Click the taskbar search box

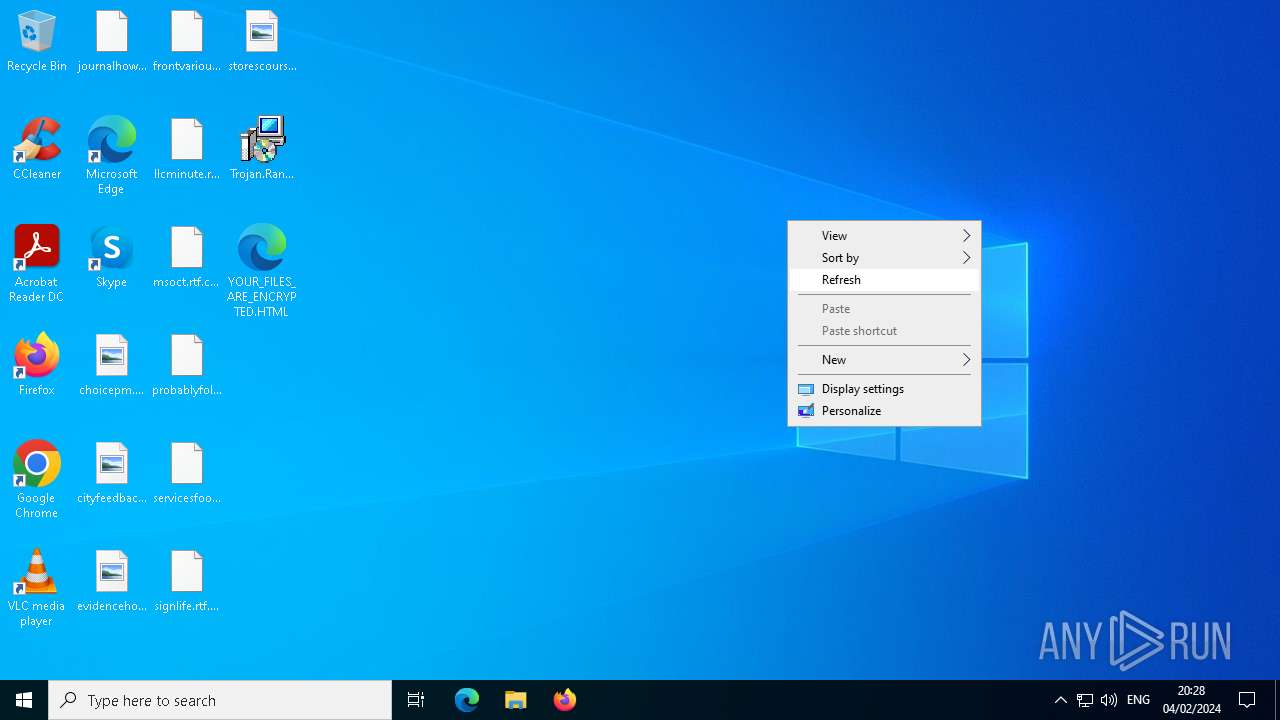pyautogui.click(x=220, y=700)
